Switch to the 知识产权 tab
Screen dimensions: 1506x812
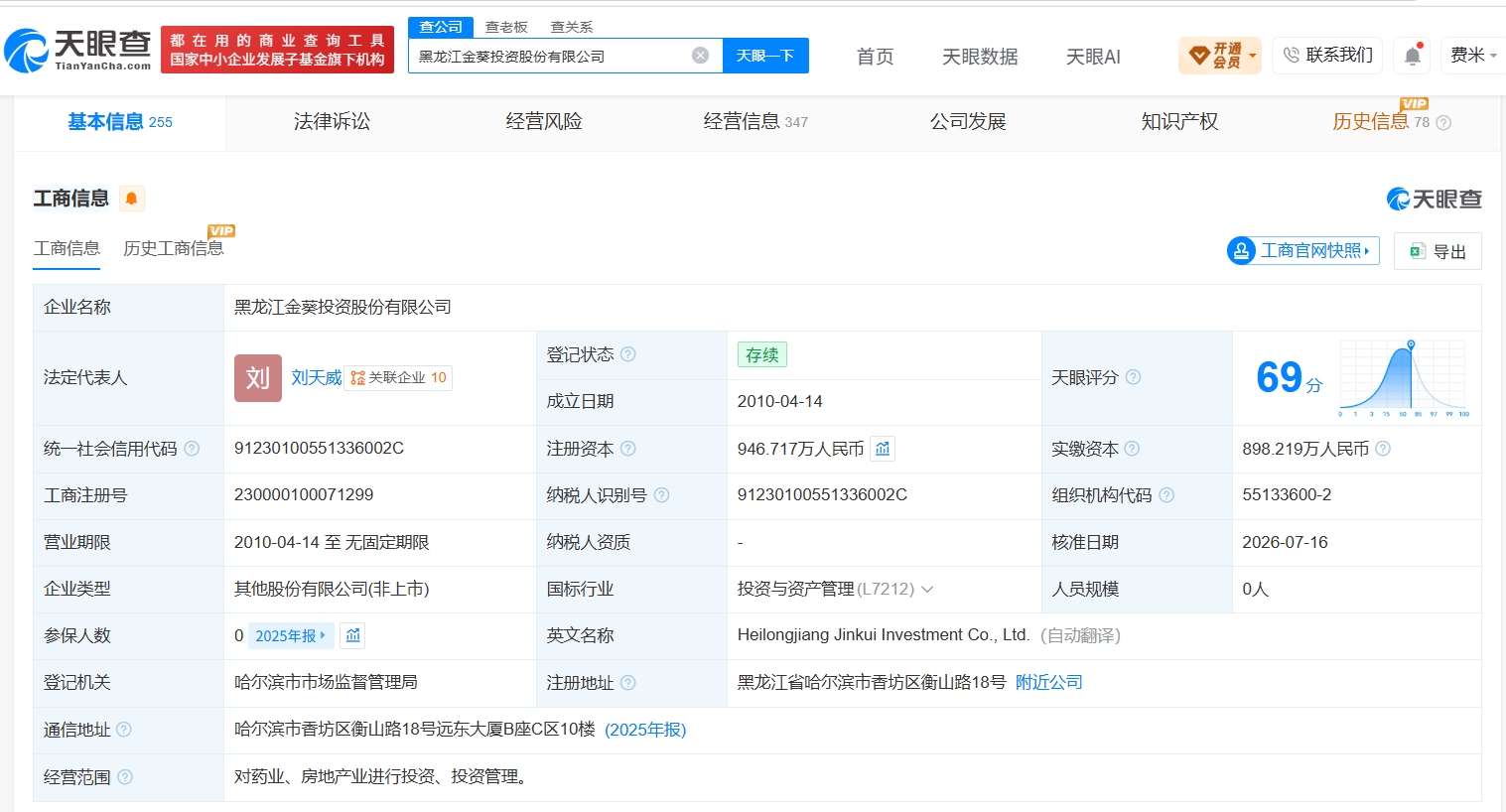click(x=1179, y=122)
